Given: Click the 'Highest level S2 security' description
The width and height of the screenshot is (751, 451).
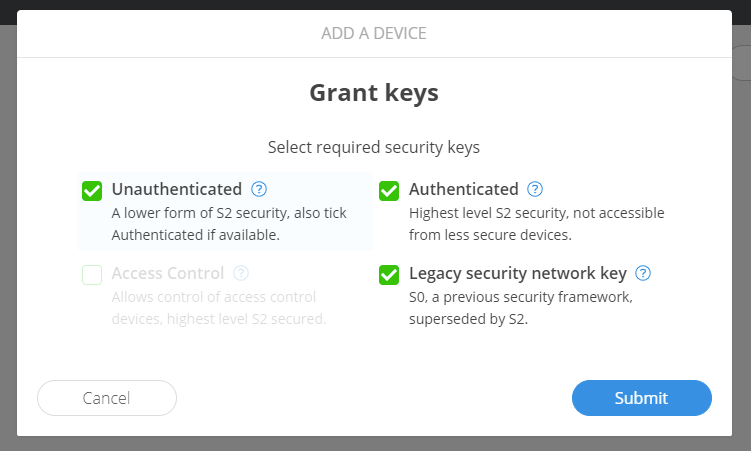Looking at the screenshot, I should 536,223.
